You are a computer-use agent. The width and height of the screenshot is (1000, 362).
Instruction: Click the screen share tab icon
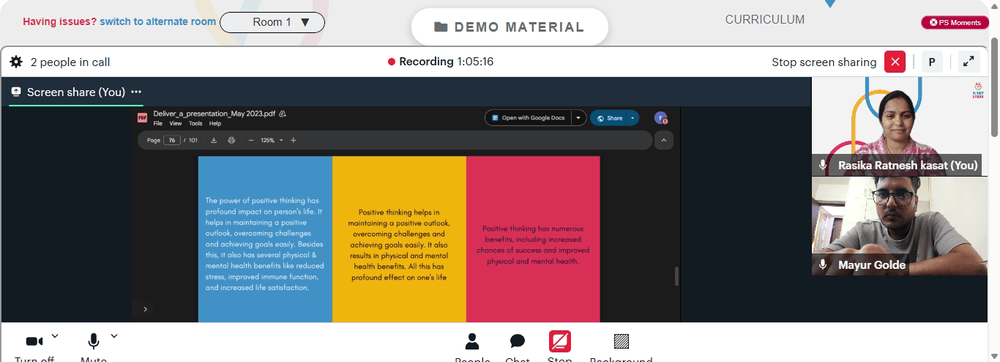tap(16, 92)
